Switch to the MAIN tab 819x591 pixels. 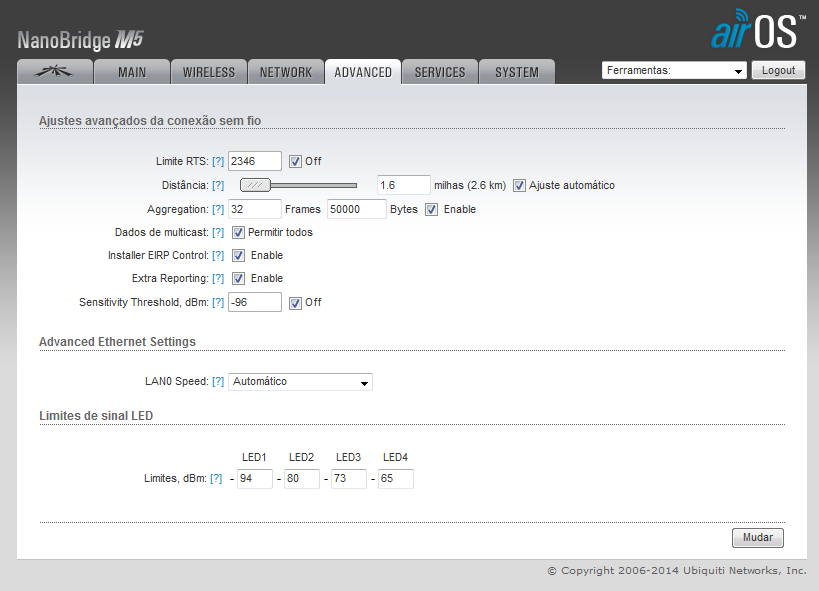(132, 72)
